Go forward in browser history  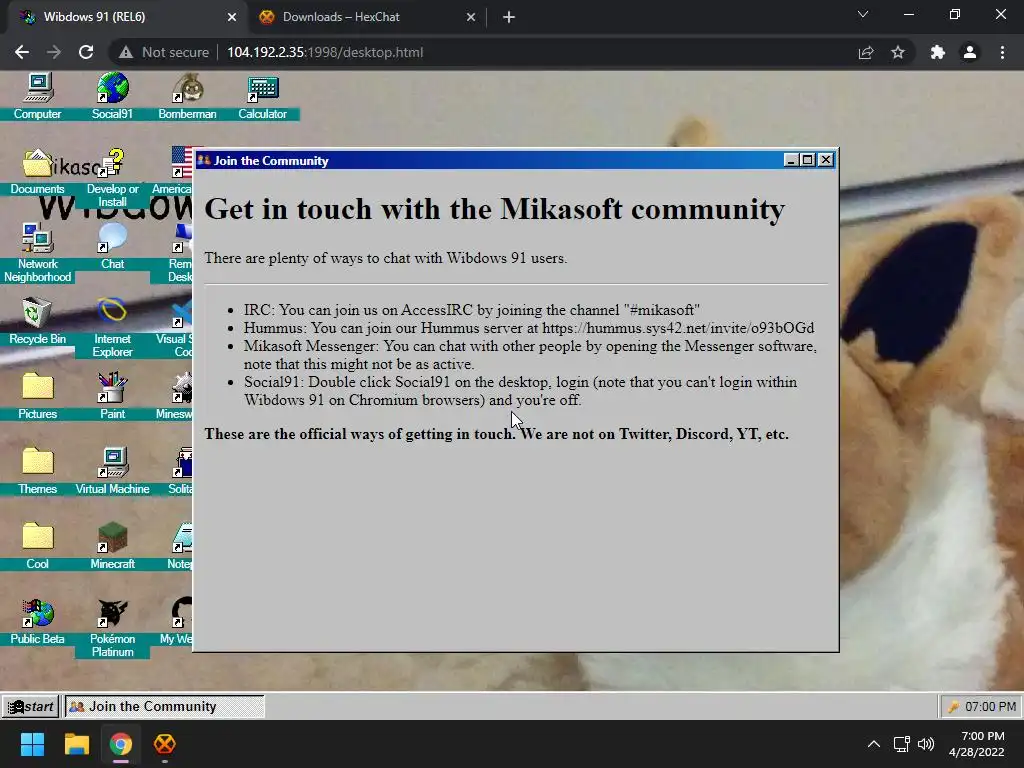pos(54,52)
